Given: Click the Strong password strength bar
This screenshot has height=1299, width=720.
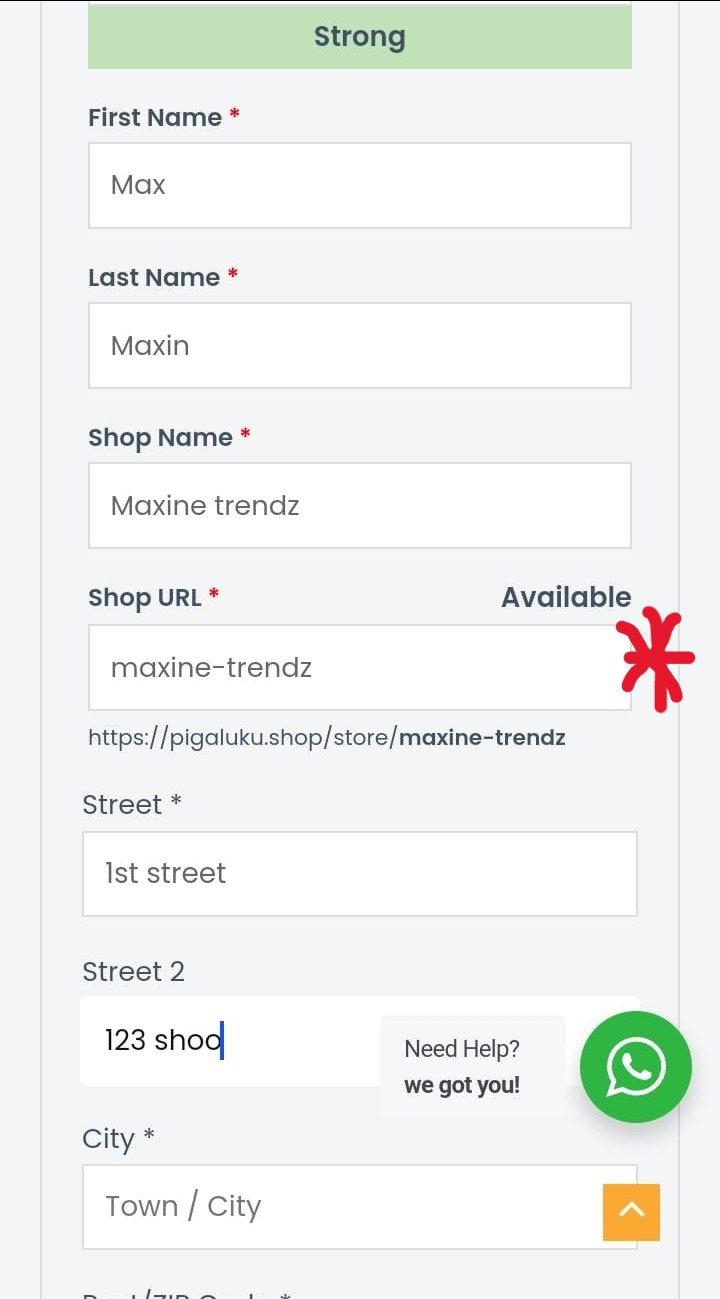Looking at the screenshot, I should [x=360, y=36].
